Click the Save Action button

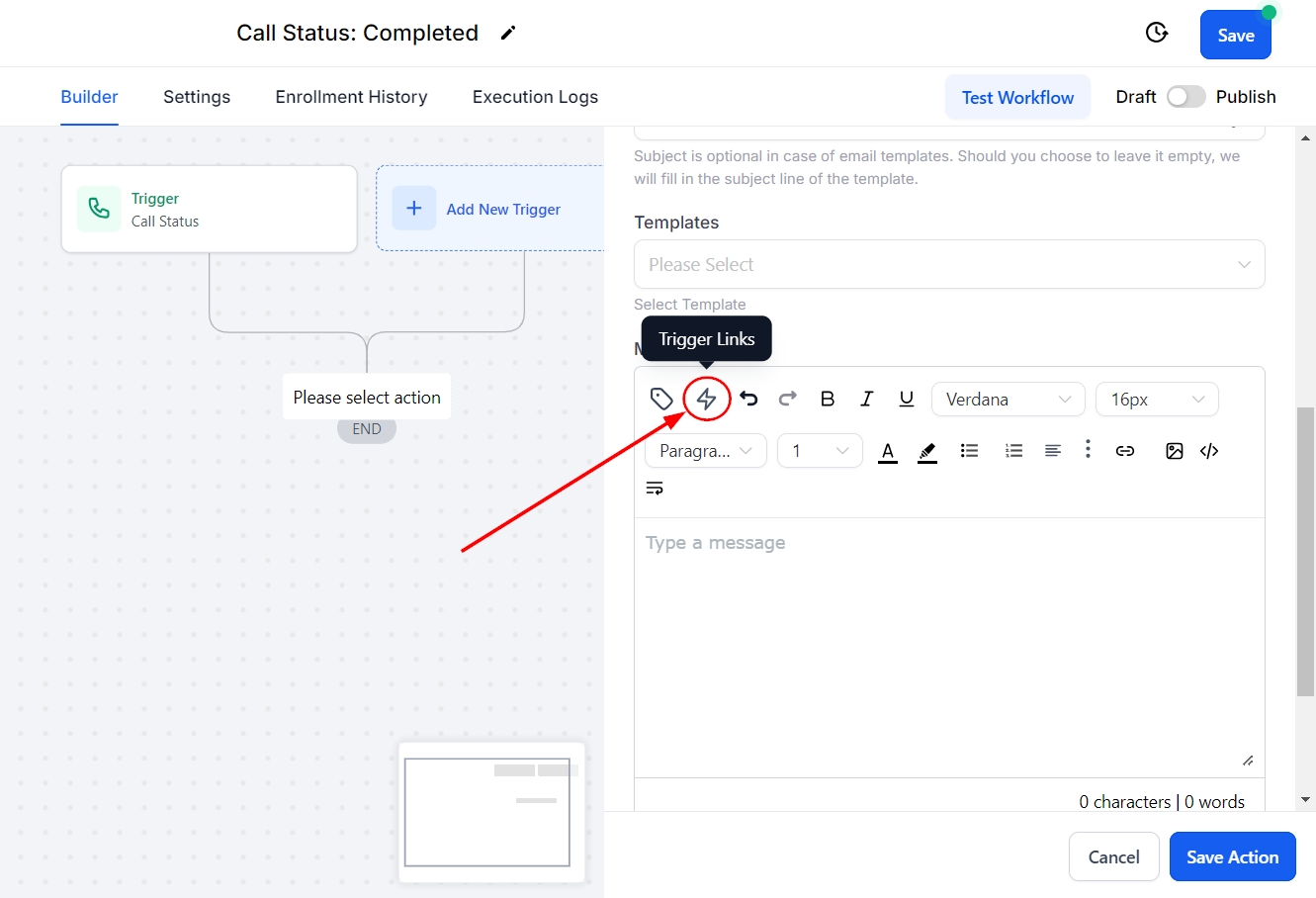1232,856
